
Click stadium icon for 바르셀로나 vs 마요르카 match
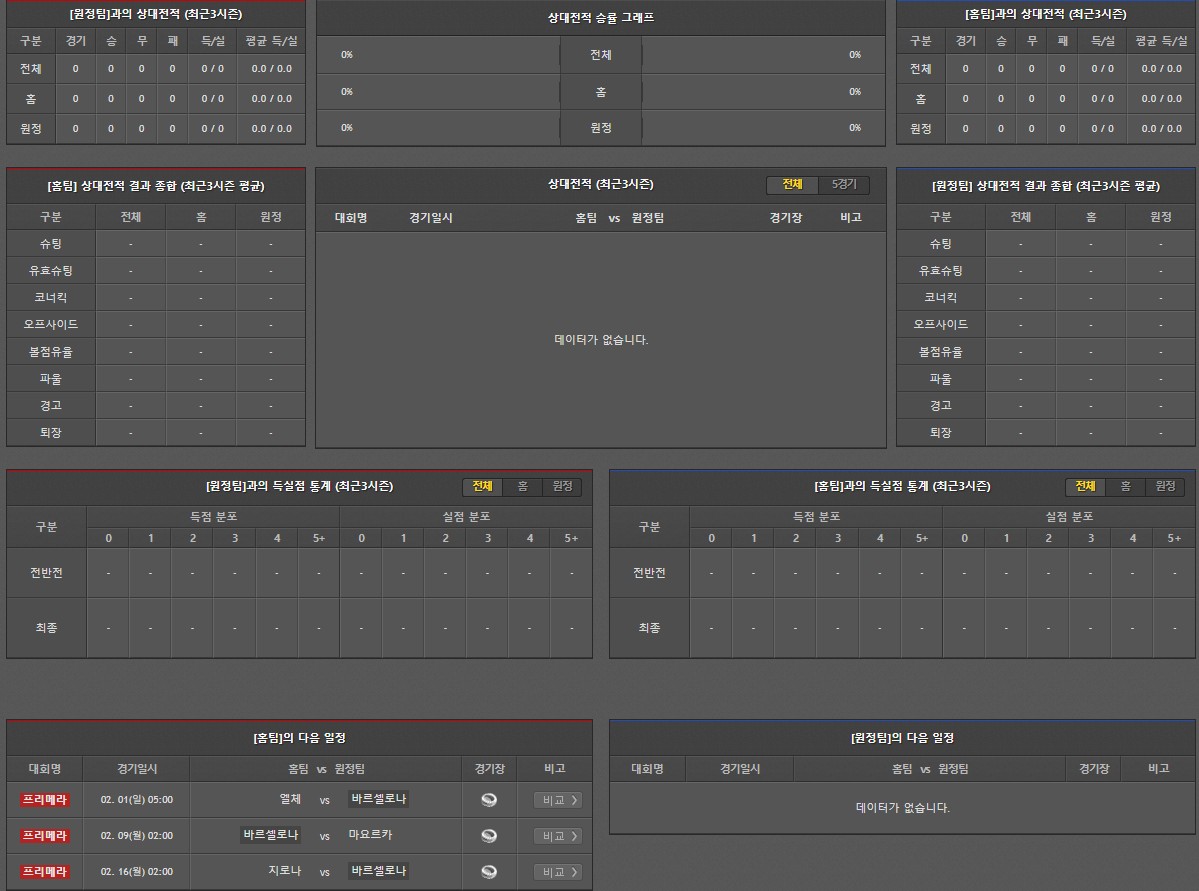coord(489,836)
